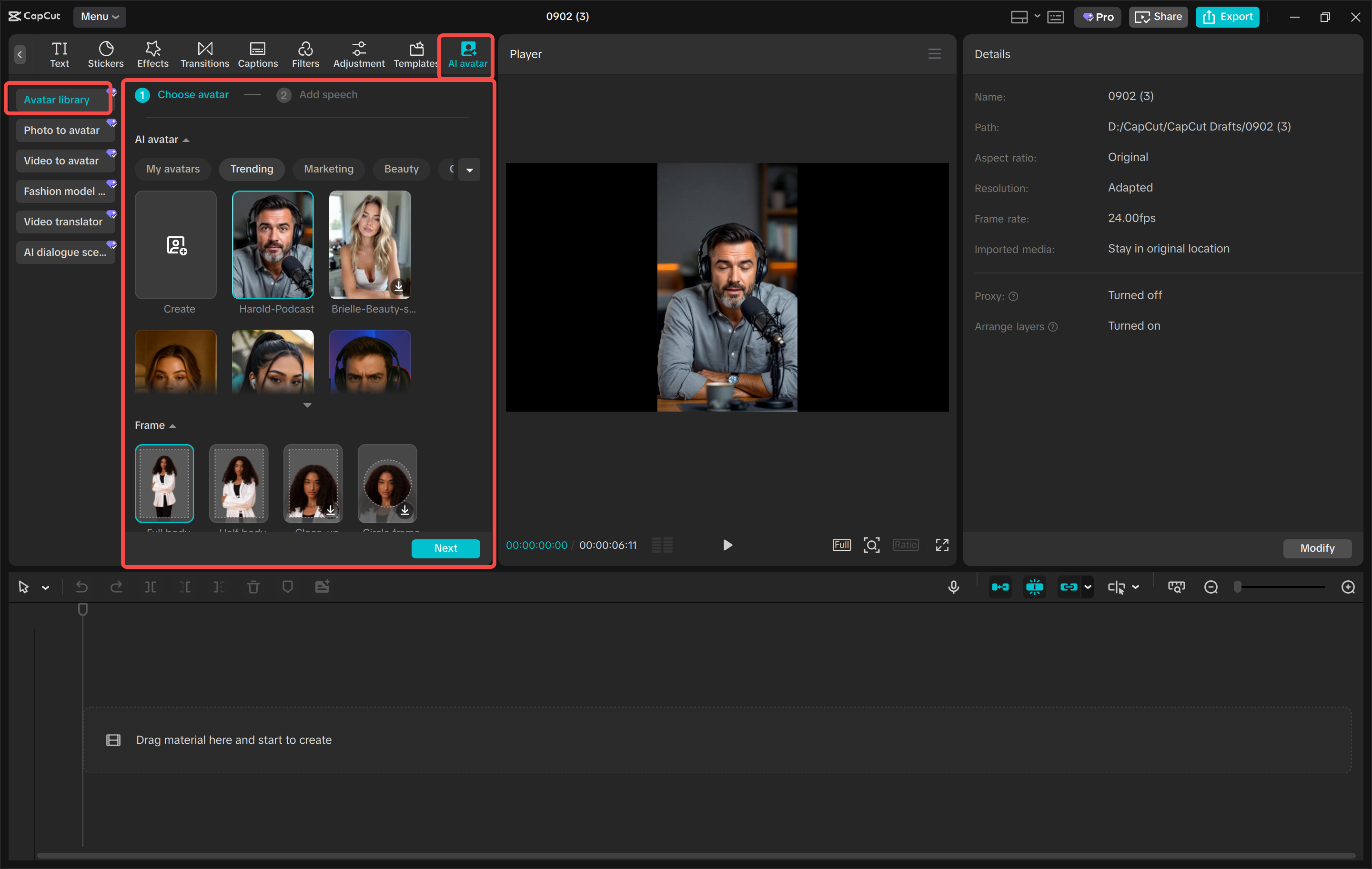
Task: Open the Transitions panel
Action: tap(204, 53)
